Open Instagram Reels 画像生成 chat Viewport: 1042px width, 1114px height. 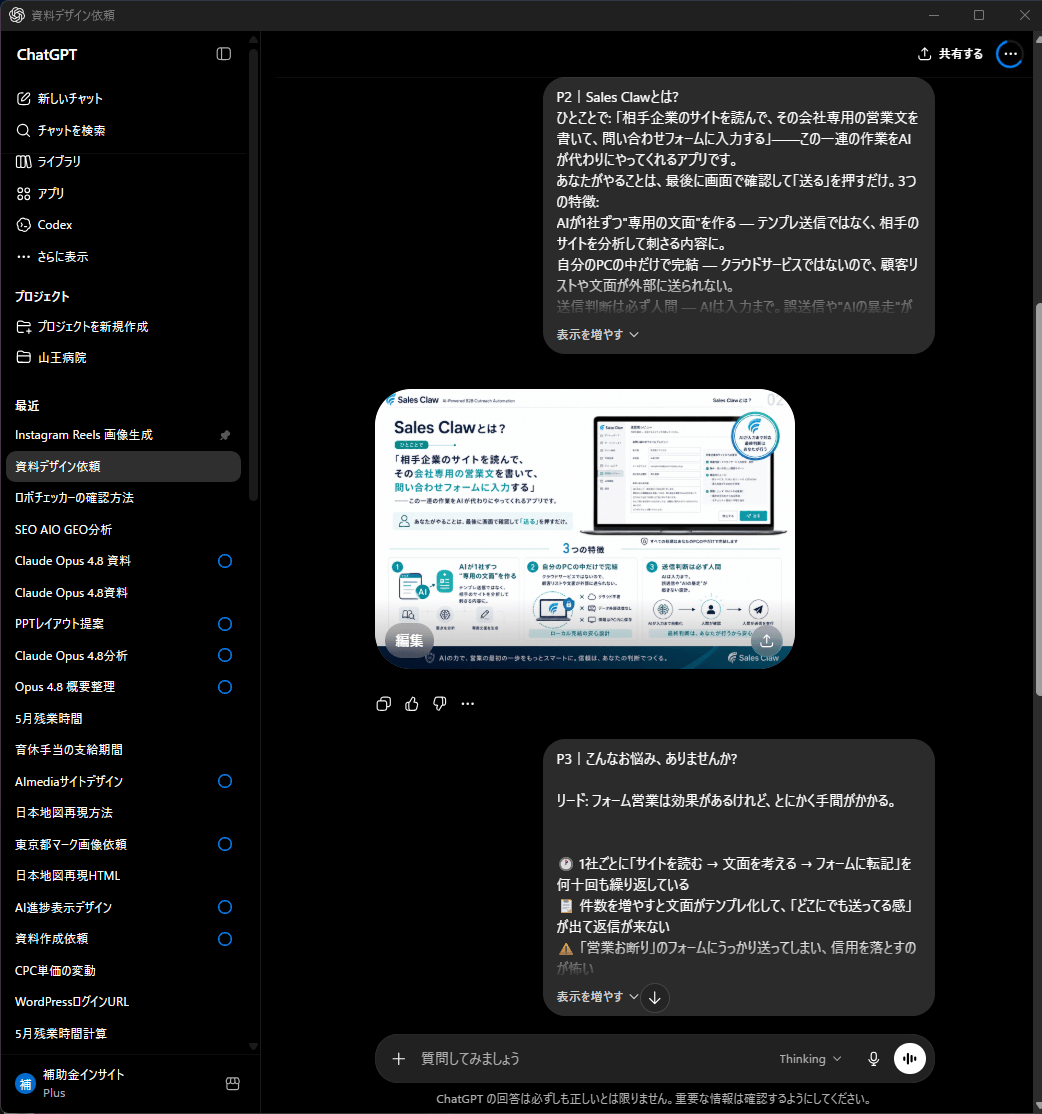pyautogui.click(x=84, y=435)
